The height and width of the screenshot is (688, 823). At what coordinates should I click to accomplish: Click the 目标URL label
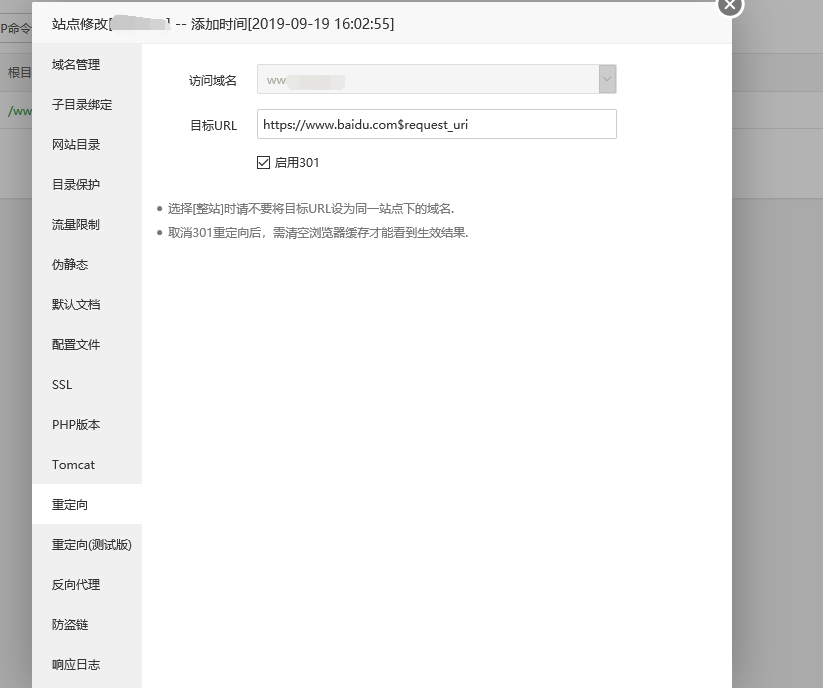tap(213, 125)
